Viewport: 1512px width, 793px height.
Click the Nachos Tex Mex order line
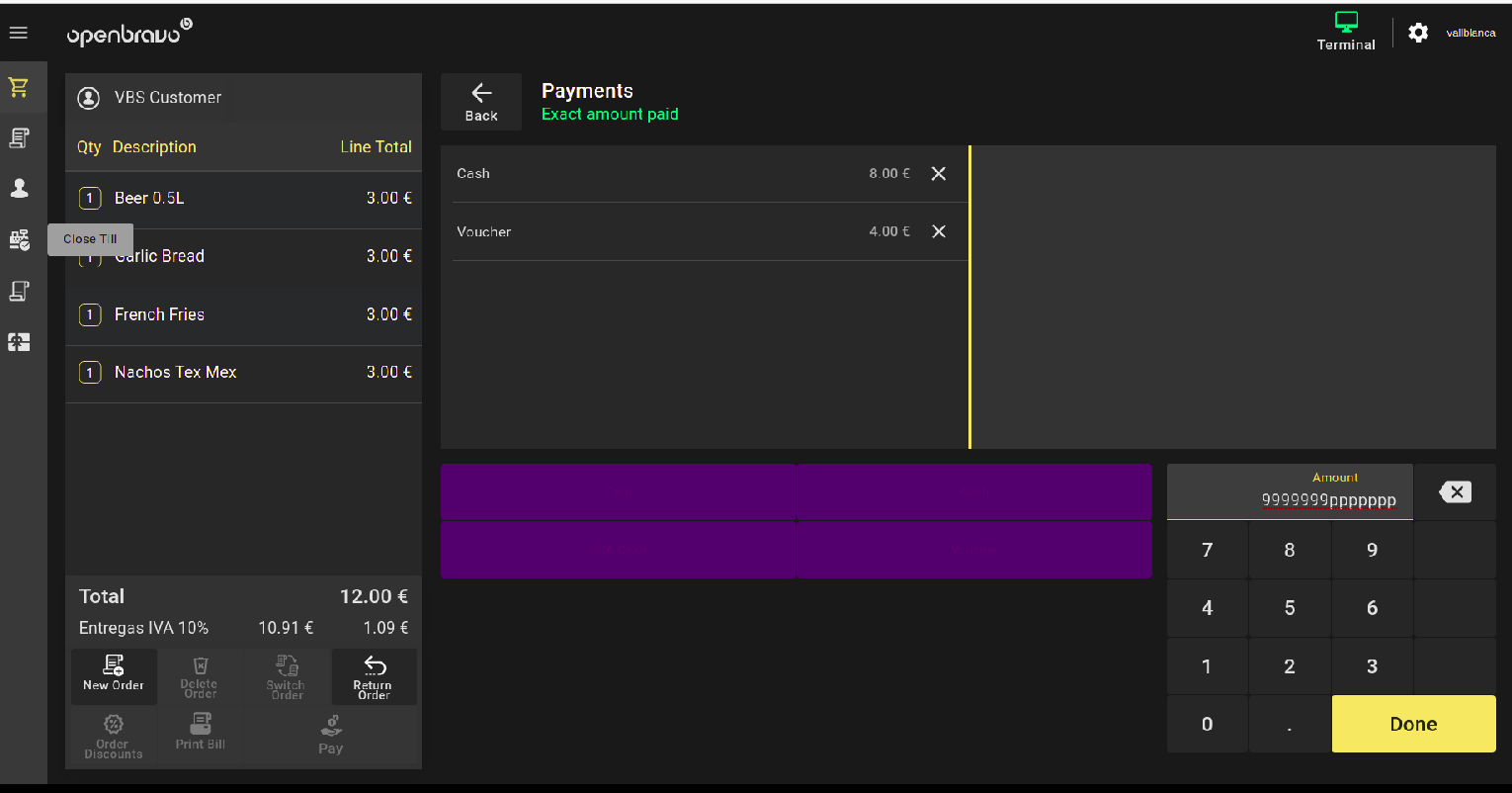point(243,373)
